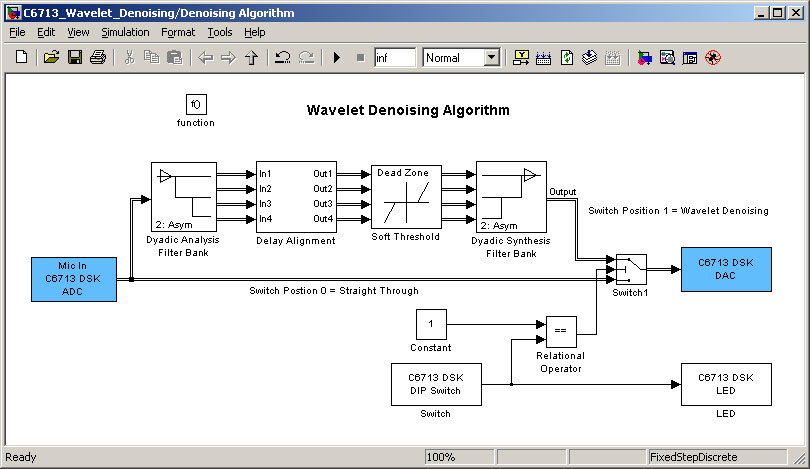Click the Debug icon at toolbar end
The height and width of the screenshot is (469, 810).
click(713, 58)
